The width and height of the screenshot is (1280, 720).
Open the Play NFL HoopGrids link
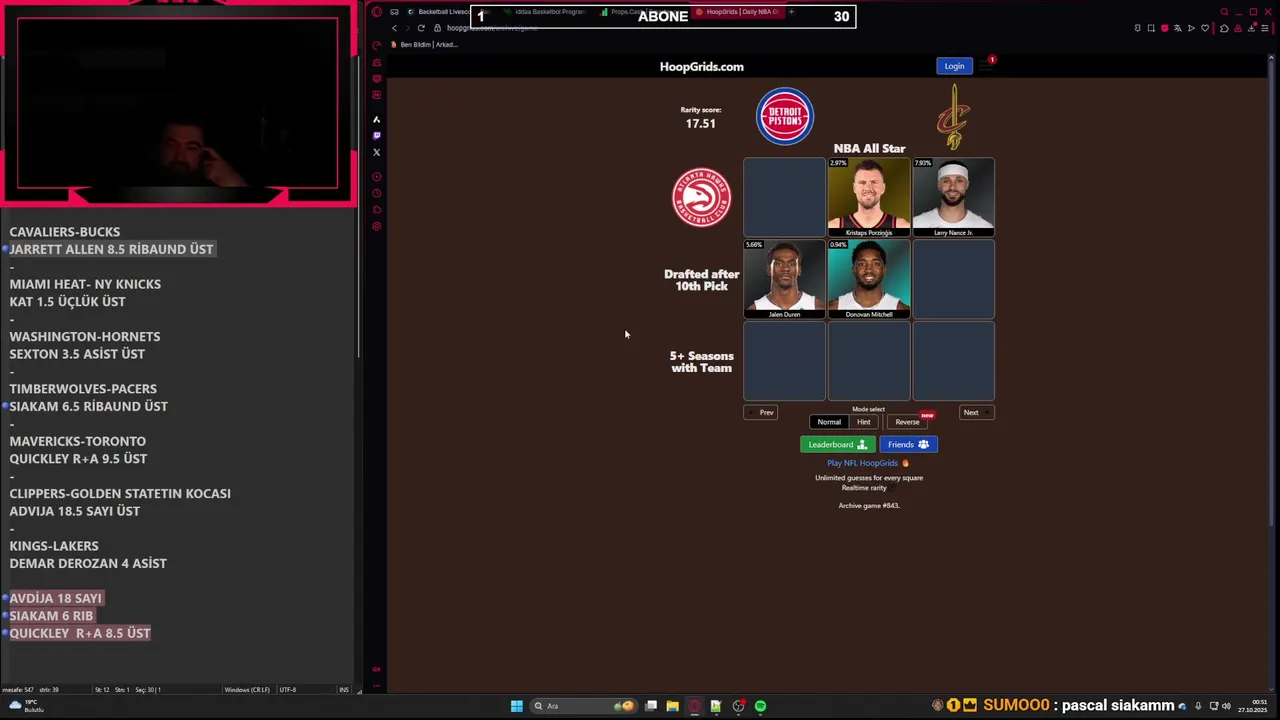[868, 463]
